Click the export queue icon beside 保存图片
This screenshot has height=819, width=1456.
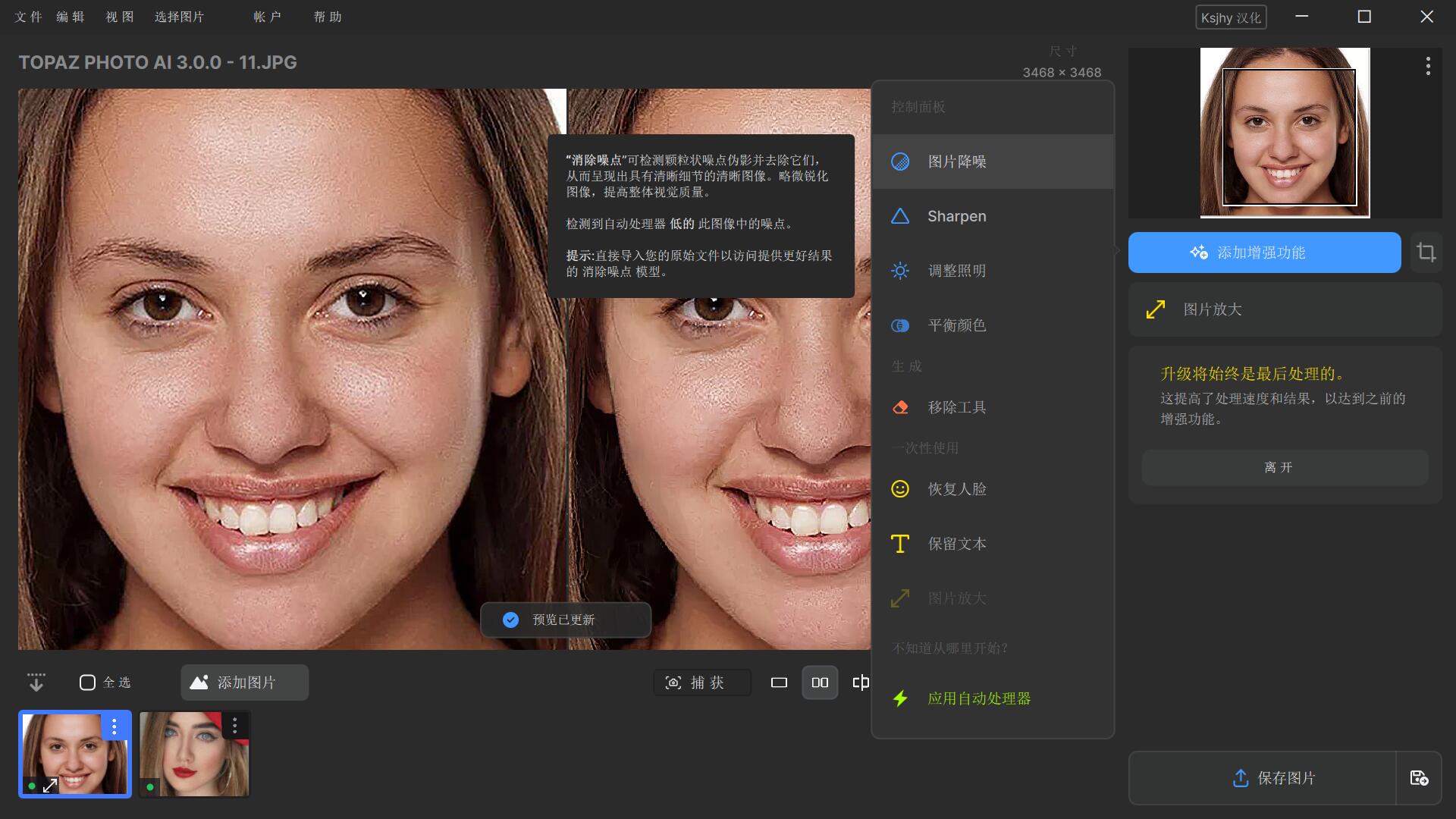point(1420,778)
